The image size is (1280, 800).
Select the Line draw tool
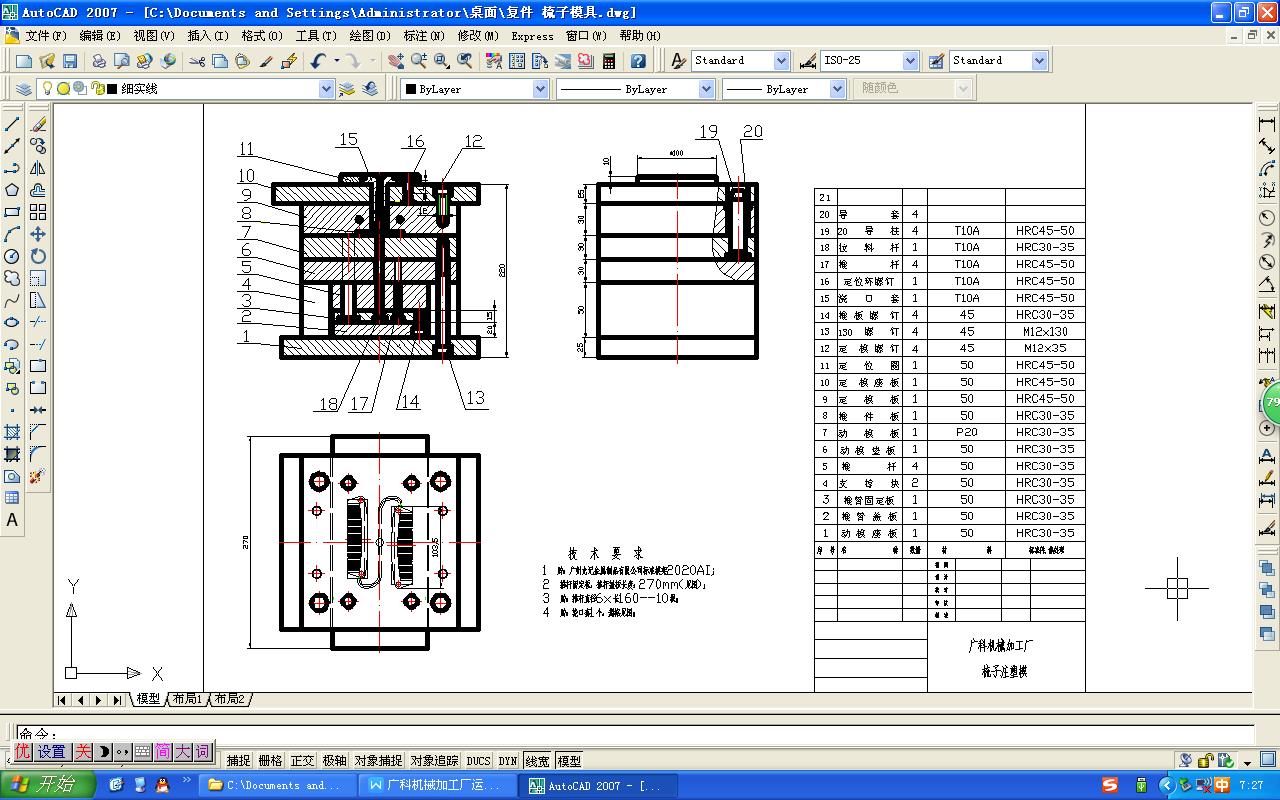pyautogui.click(x=12, y=124)
